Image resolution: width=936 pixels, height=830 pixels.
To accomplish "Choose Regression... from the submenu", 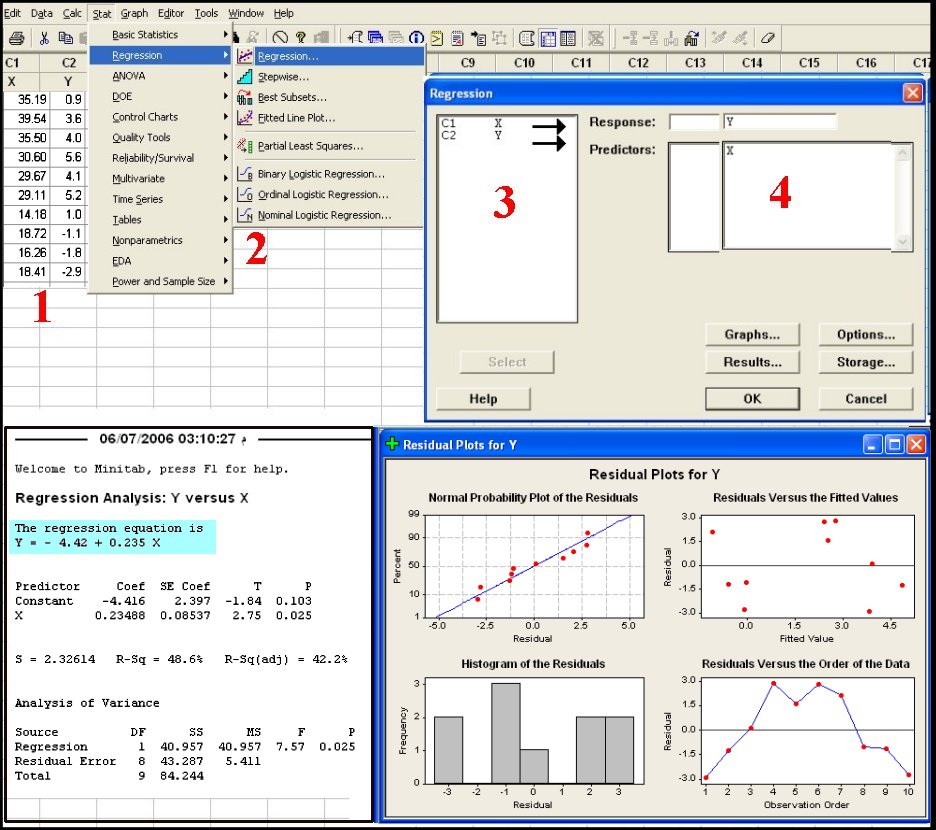I will tap(330, 56).
